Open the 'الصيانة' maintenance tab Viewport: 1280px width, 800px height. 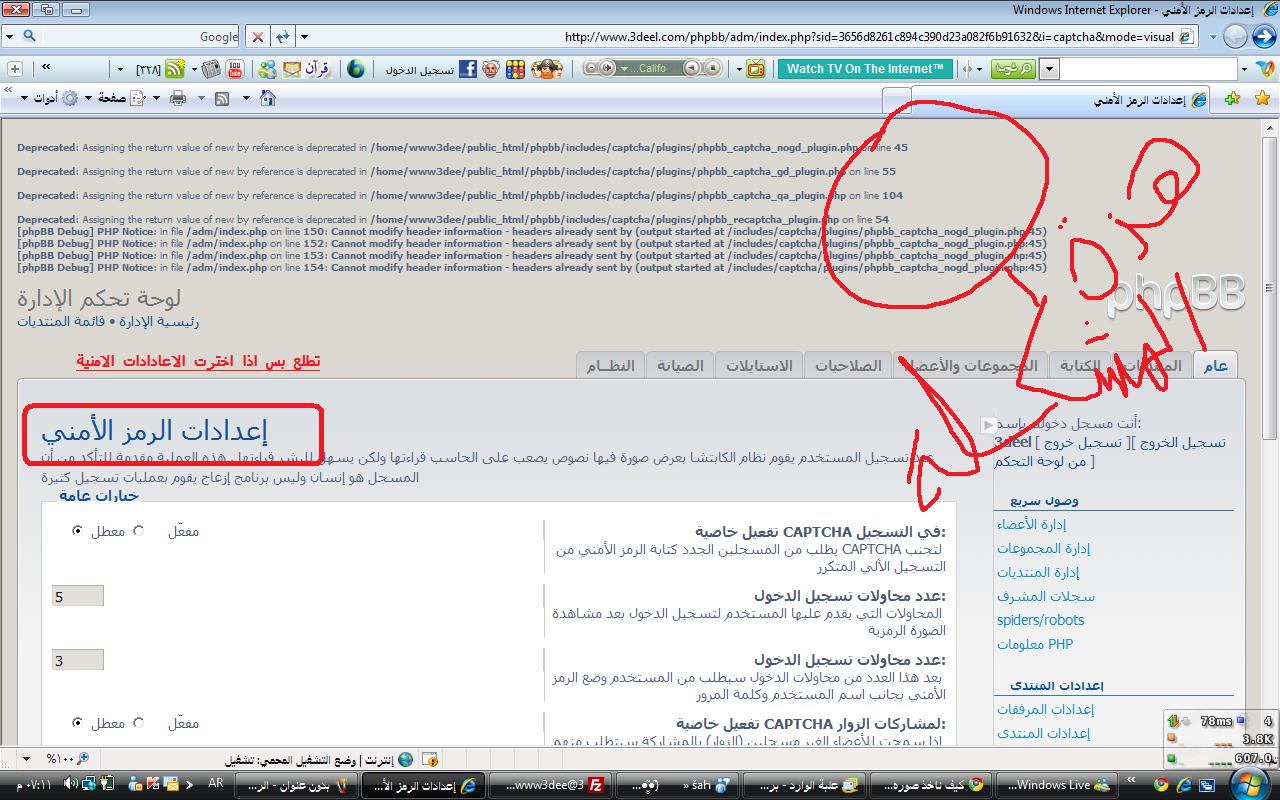(680, 366)
